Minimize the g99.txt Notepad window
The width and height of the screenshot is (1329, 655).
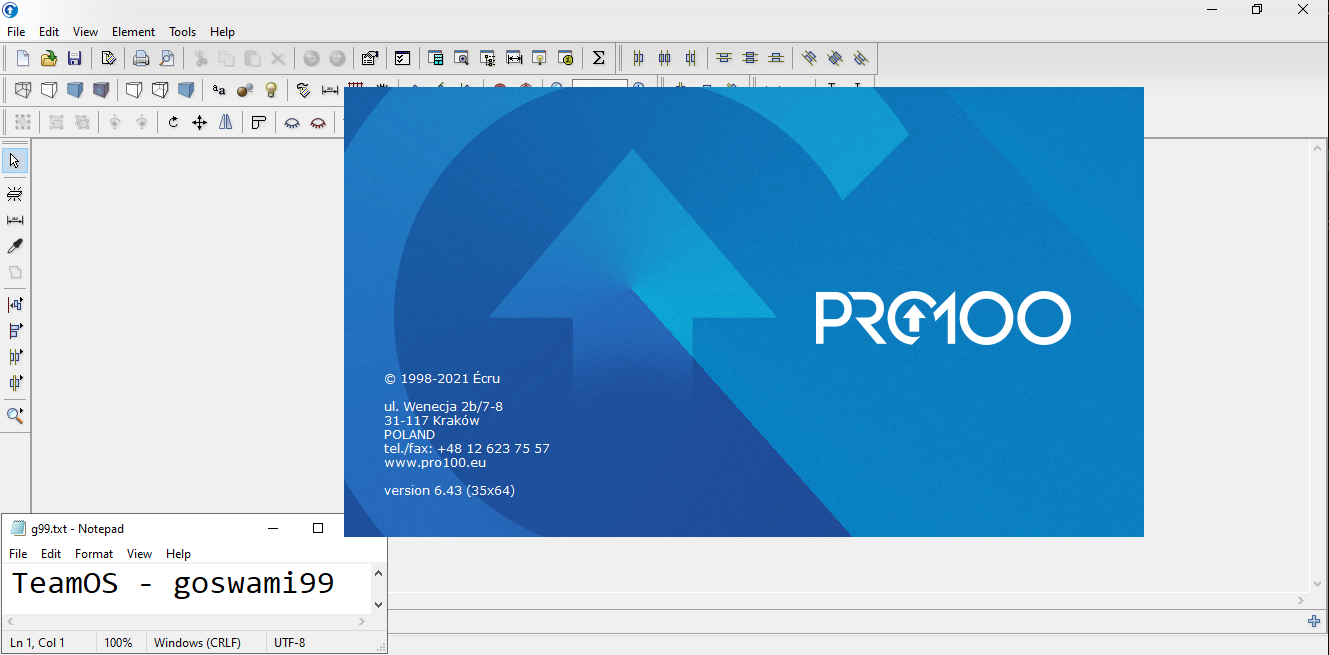[272, 528]
